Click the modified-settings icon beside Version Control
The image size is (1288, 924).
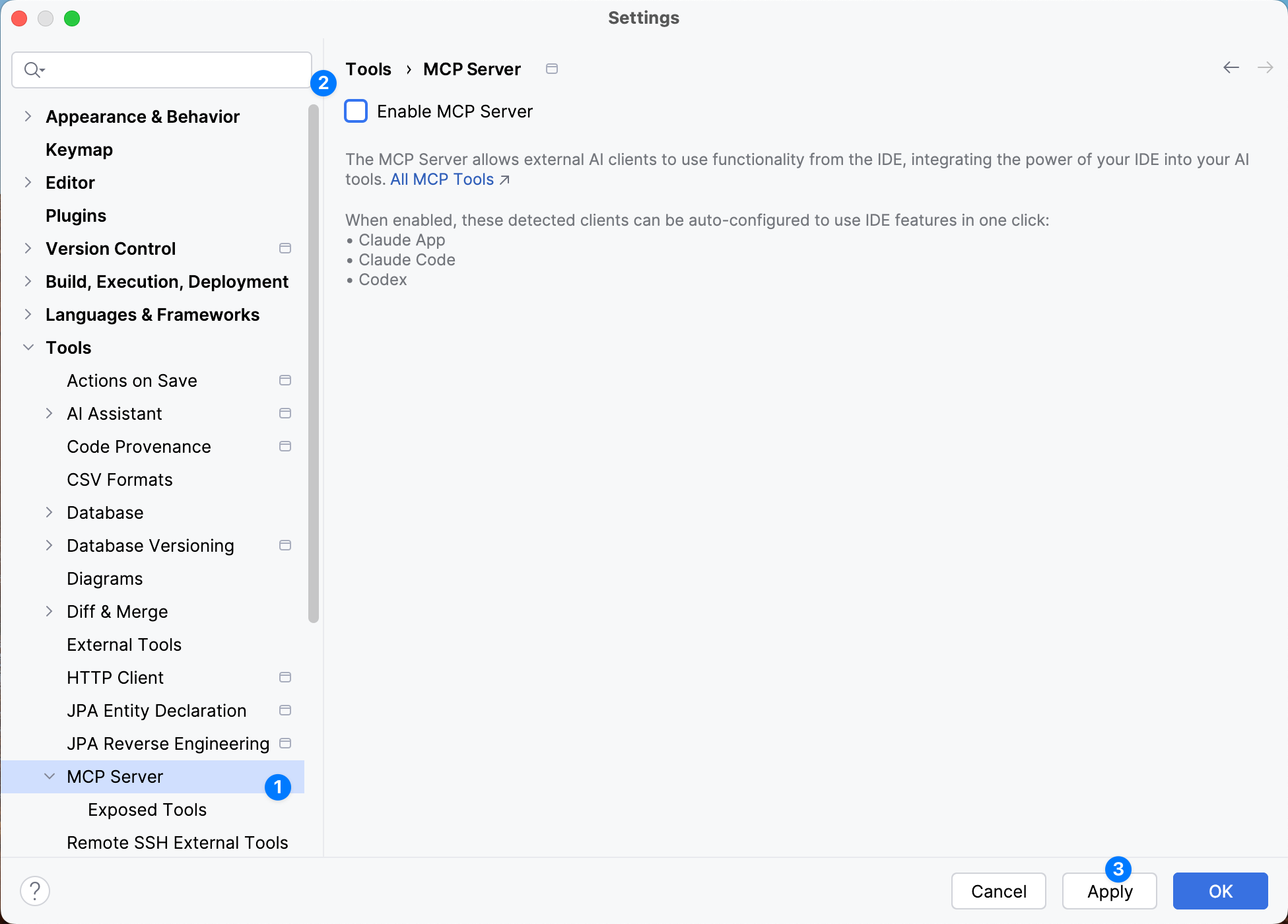click(285, 248)
